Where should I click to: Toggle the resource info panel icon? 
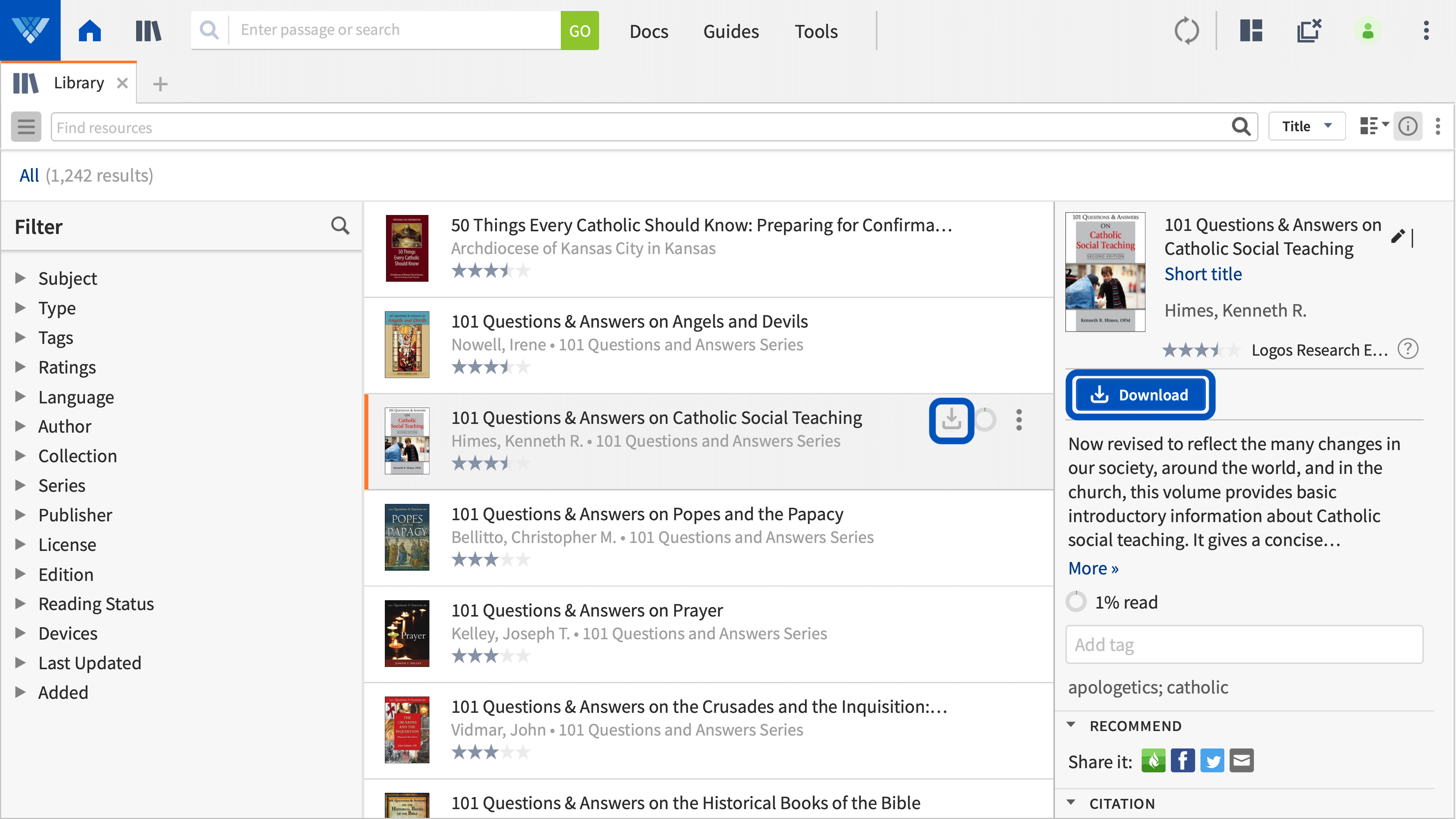(1407, 126)
